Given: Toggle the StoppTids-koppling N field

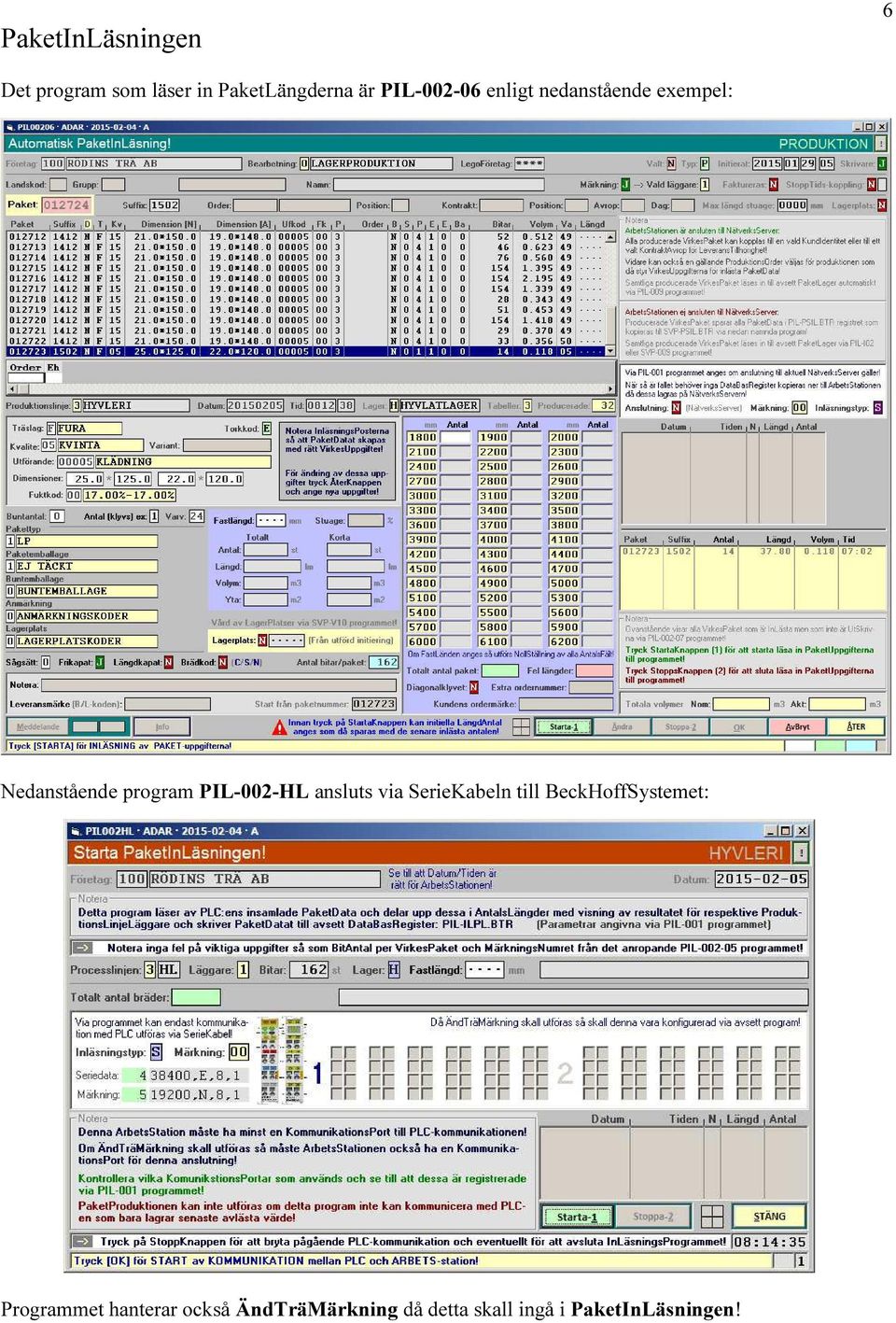Looking at the screenshot, I should 872,185.
